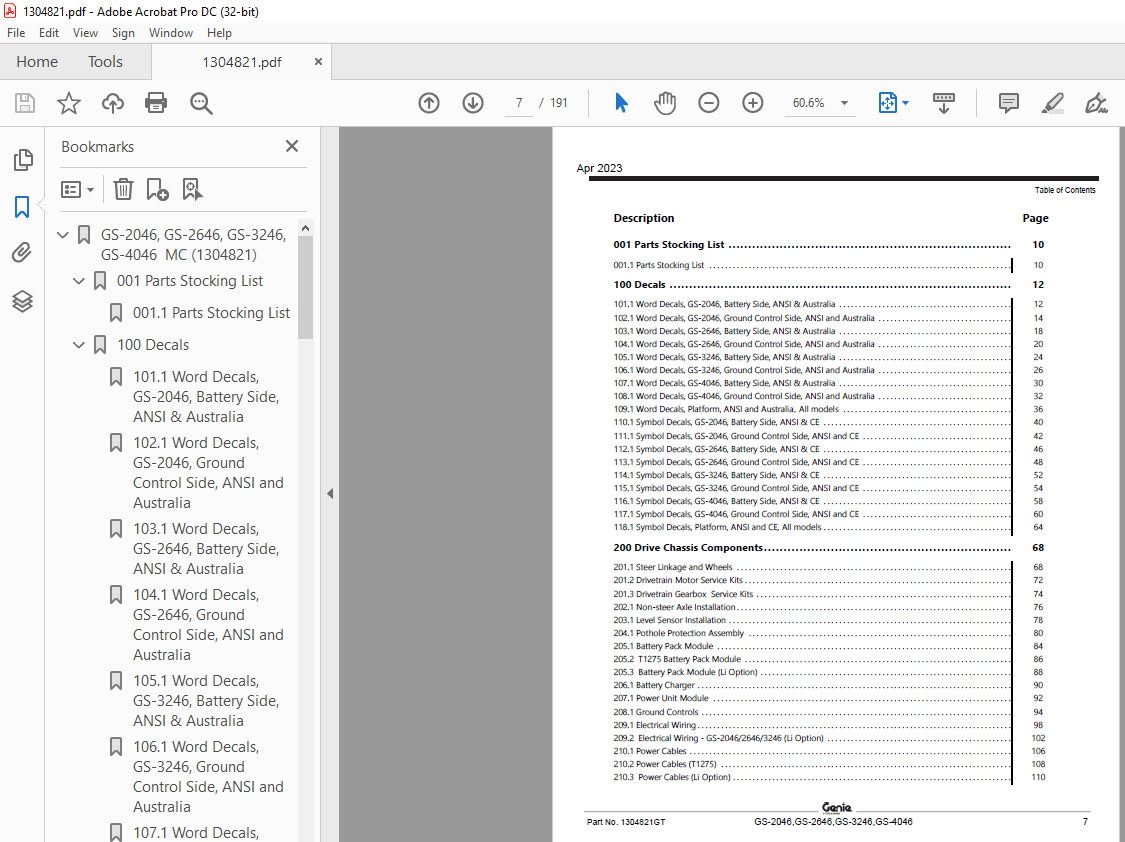Open the Layers panel icon
This screenshot has height=842, width=1125.
click(x=22, y=301)
